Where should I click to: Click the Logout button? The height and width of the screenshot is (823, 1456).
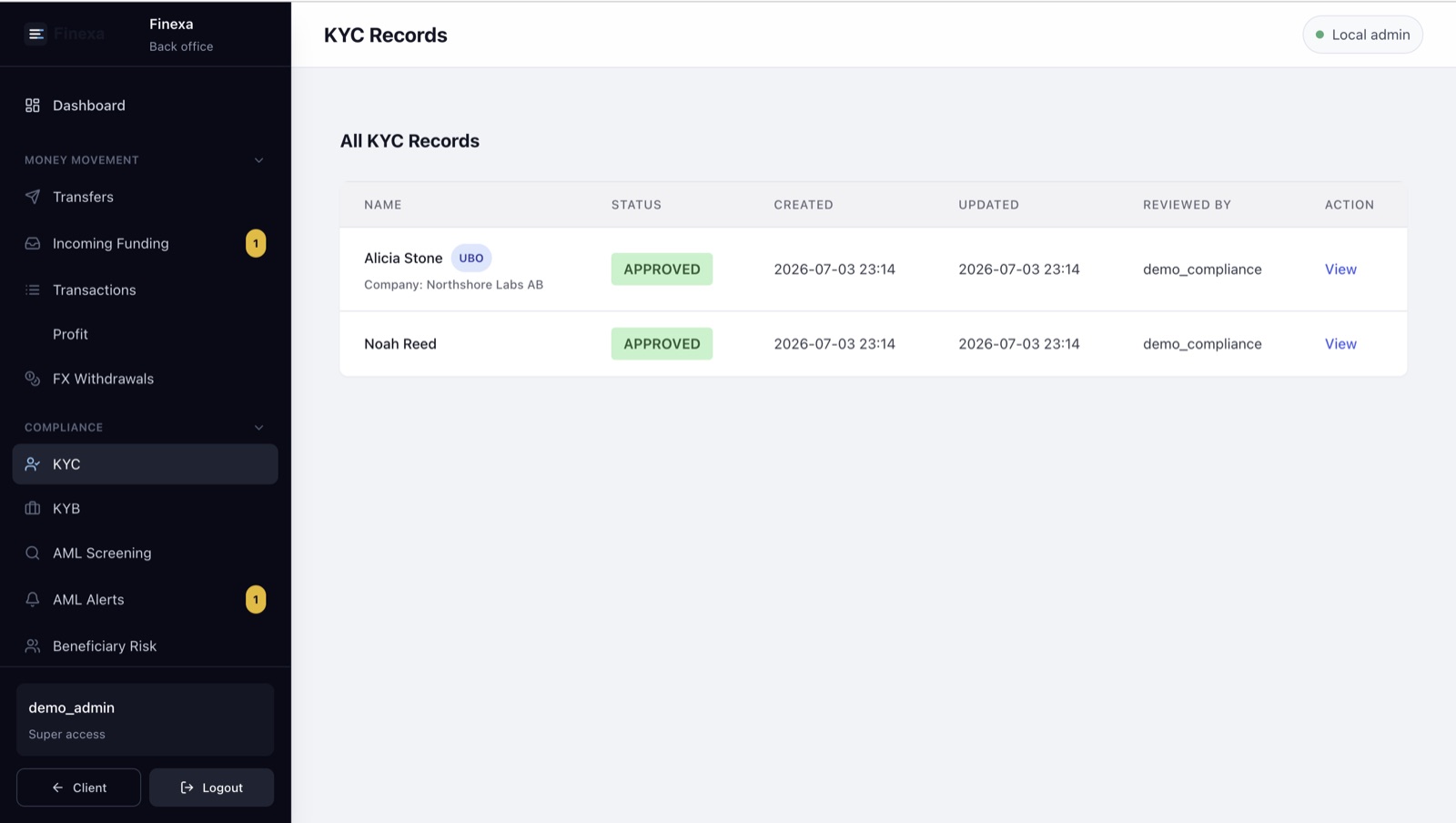pos(212,787)
